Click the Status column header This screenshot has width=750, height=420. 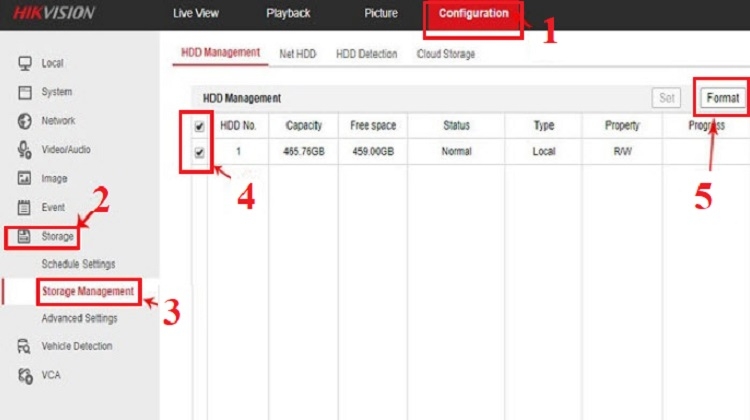tap(456, 126)
